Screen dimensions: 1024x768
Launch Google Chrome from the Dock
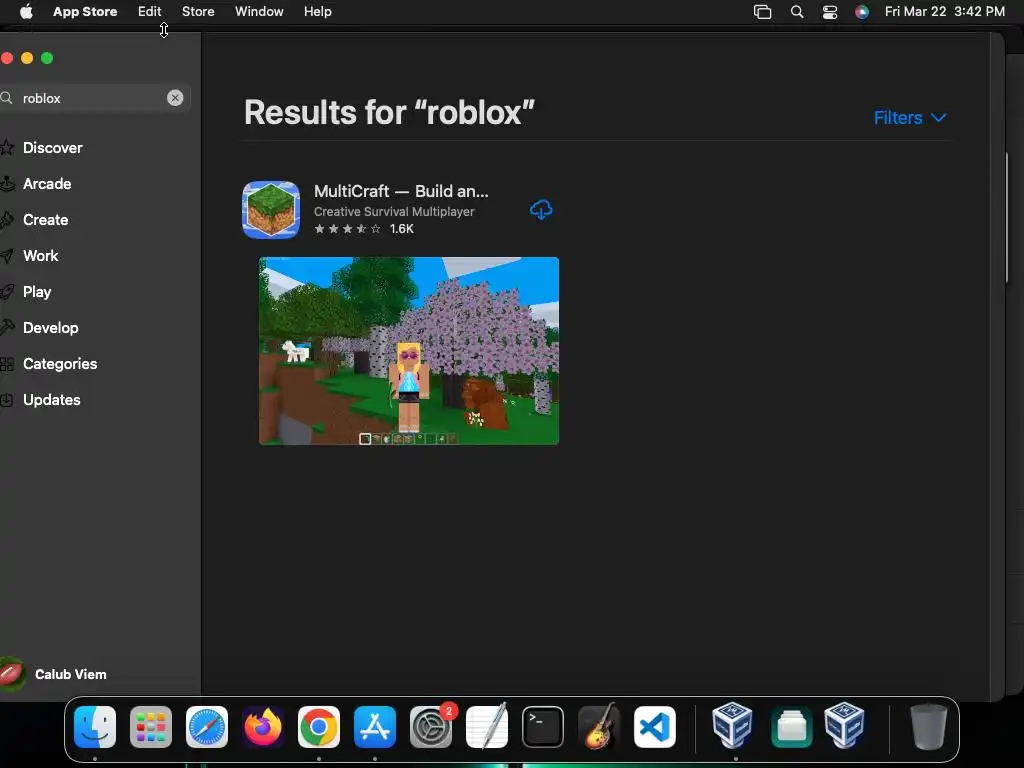(319, 727)
